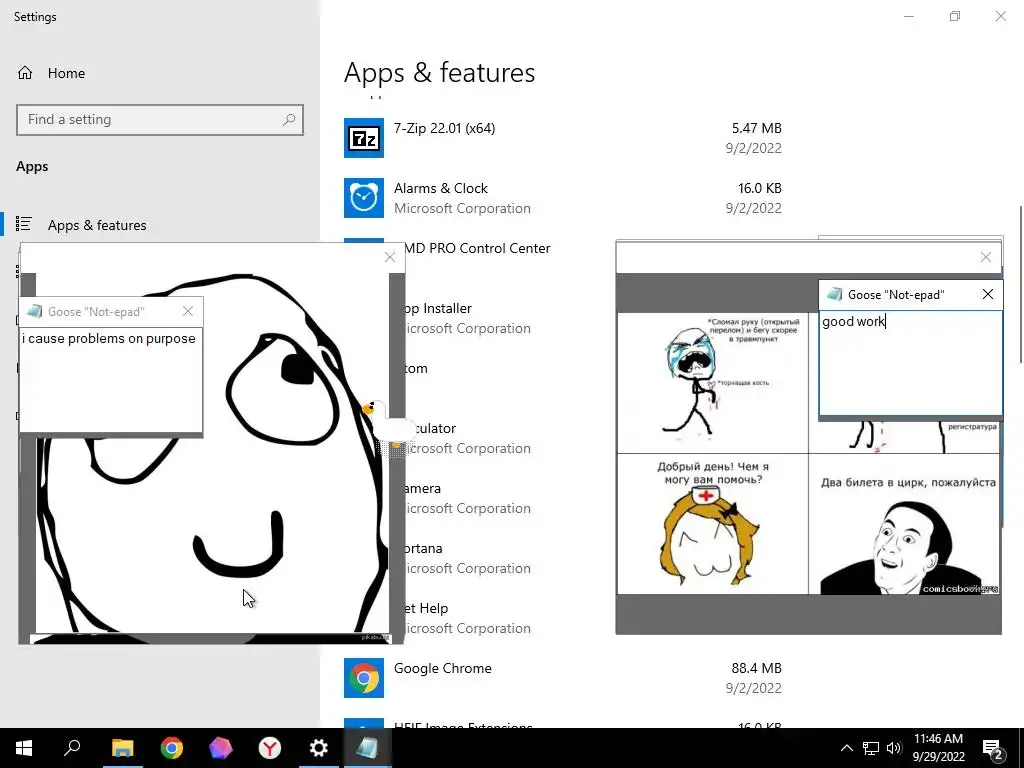Click the 16.0 KB size of Alarms & Clock
This screenshot has width=1024, height=768.
click(760, 188)
